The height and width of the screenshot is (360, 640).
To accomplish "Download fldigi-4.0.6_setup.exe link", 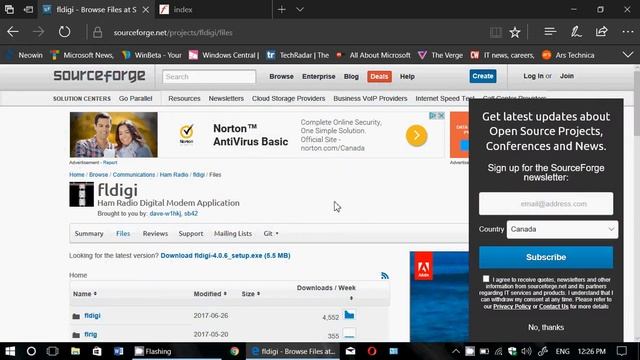I will (x=225, y=256).
